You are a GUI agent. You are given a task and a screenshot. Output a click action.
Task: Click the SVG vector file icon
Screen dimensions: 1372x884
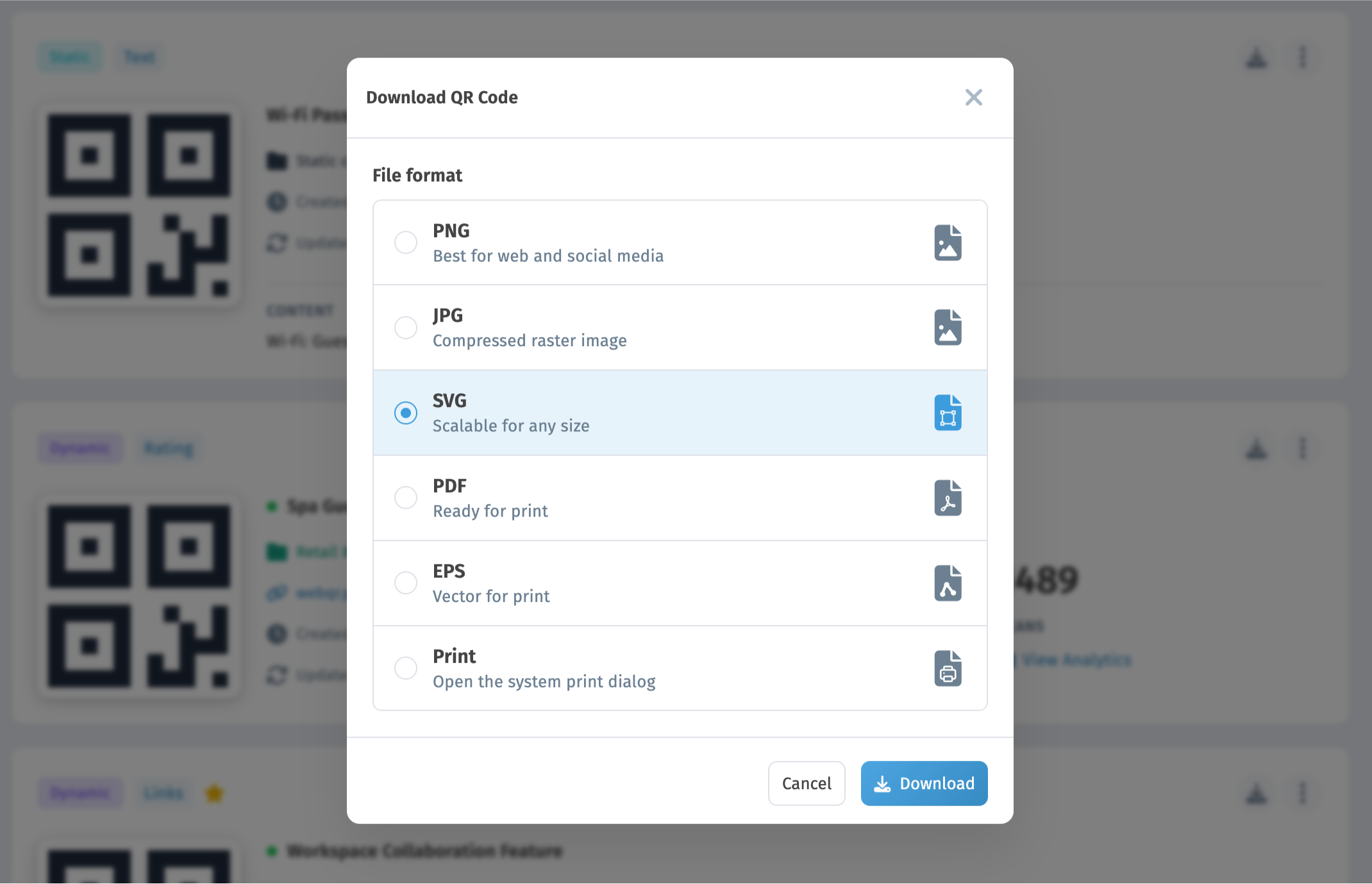tap(948, 413)
